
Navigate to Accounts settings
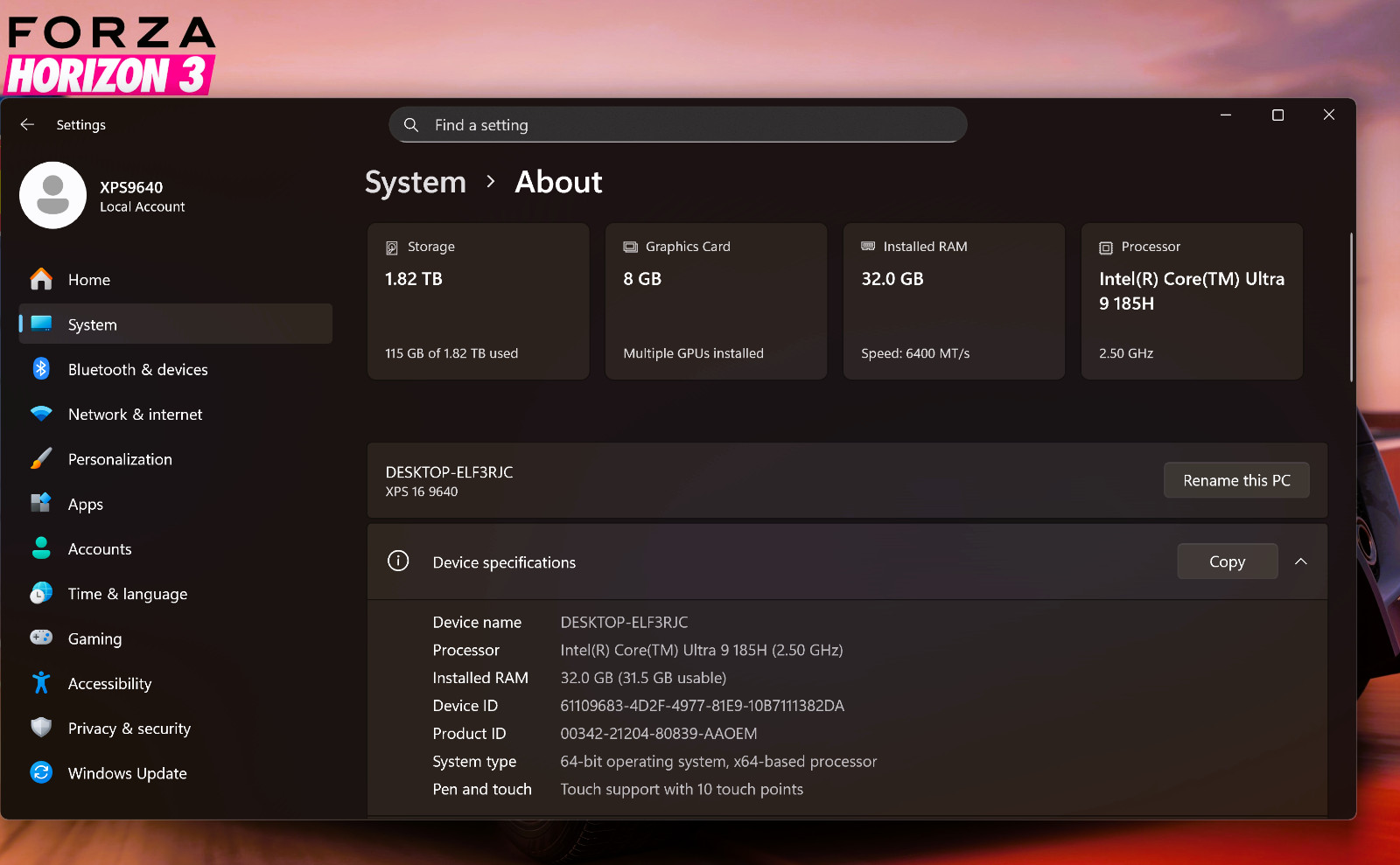click(x=175, y=548)
